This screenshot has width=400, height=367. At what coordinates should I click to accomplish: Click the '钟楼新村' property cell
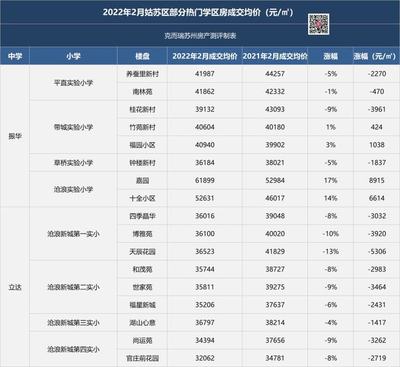[142, 163]
